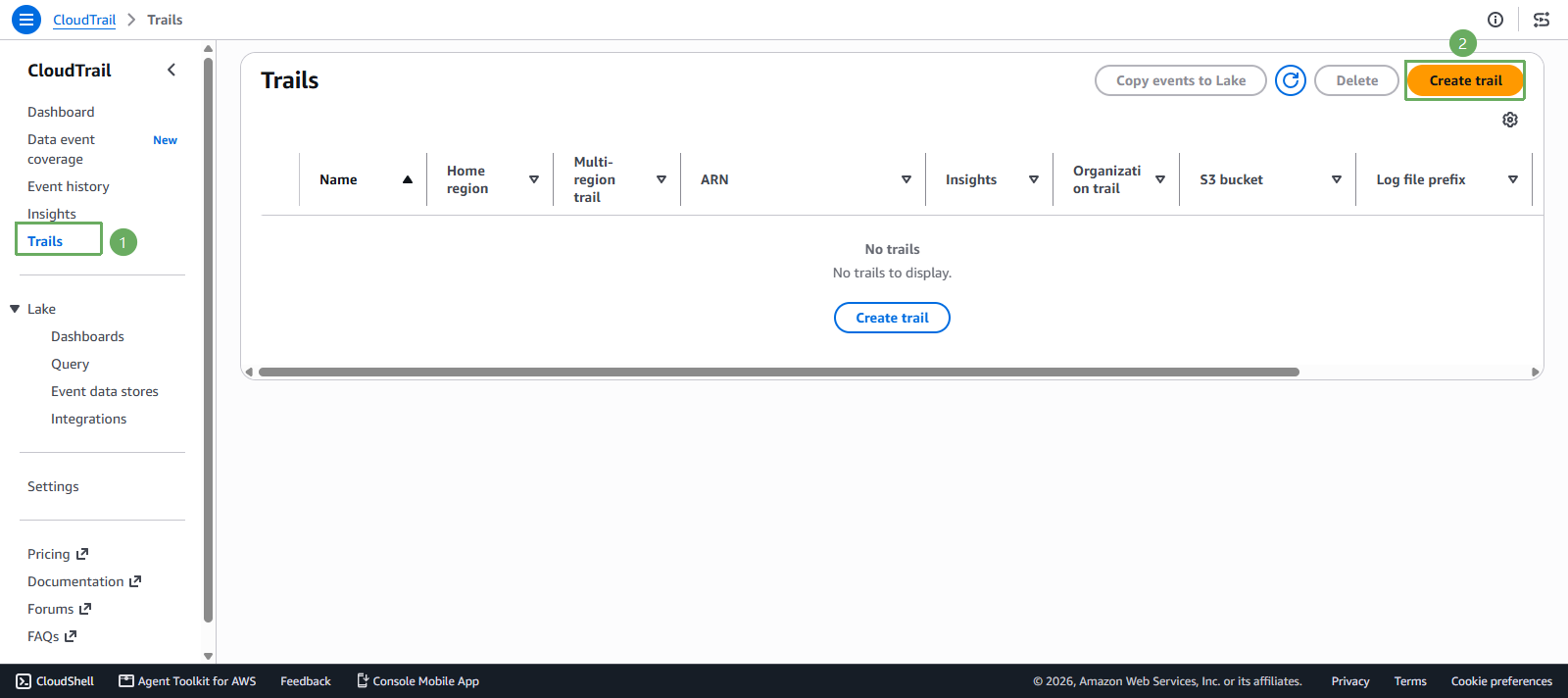Open the Dashboard navigation item
1568x698 pixels.
coord(61,112)
